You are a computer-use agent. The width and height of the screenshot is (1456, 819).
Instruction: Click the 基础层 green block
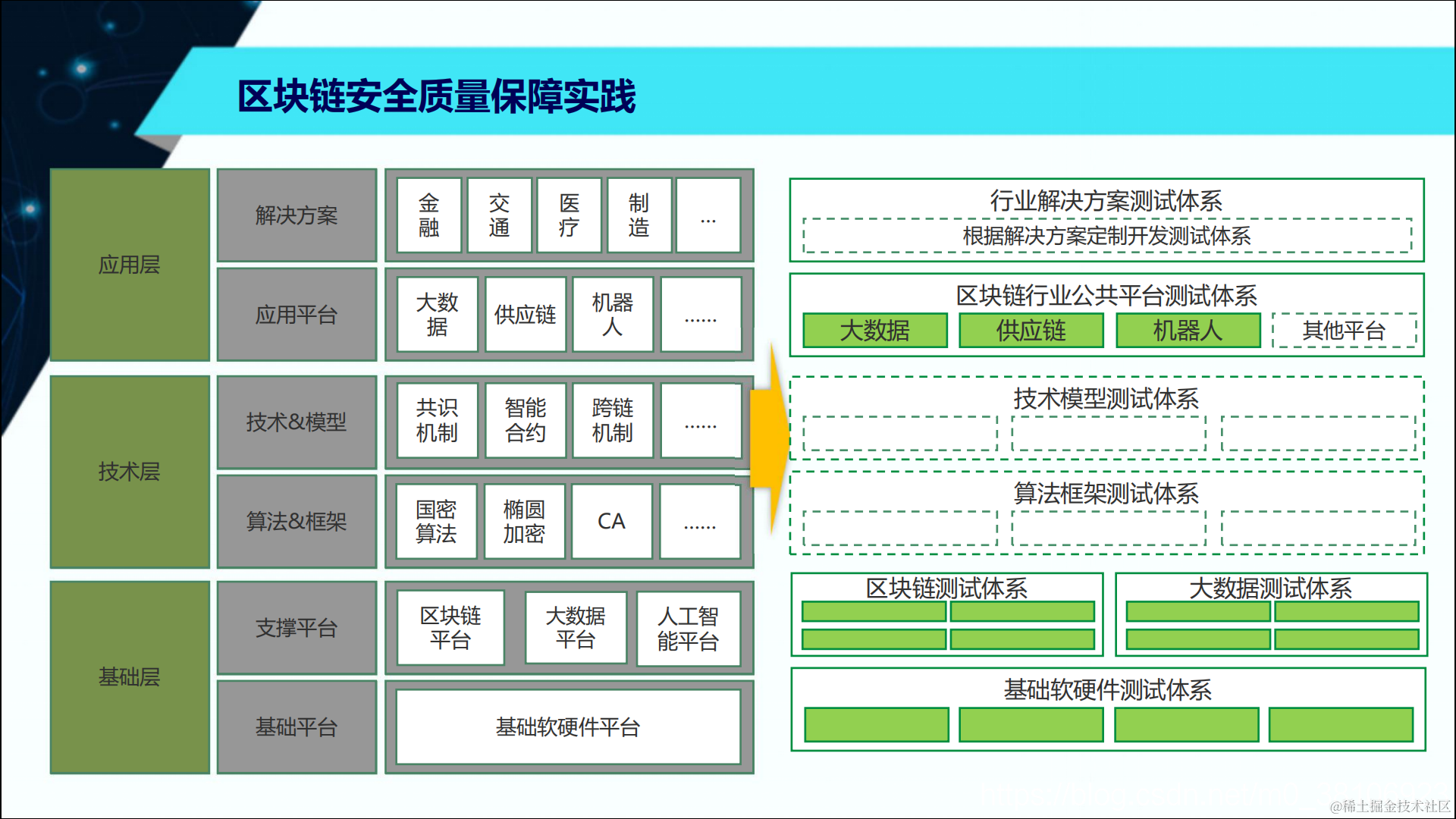click(130, 676)
